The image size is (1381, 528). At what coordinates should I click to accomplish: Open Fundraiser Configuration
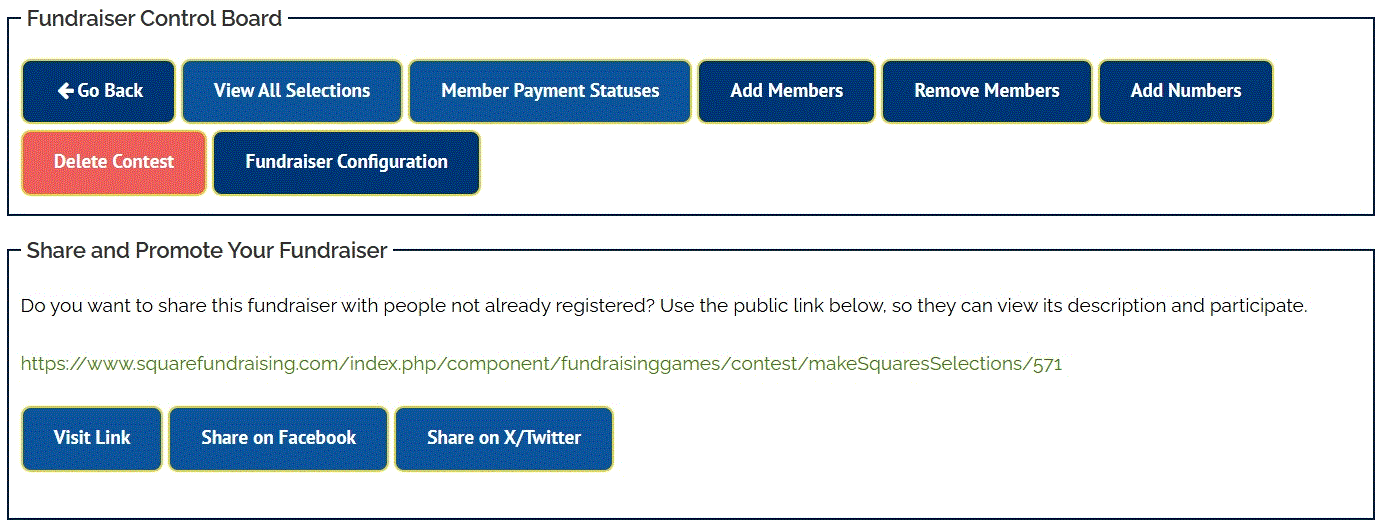(346, 162)
